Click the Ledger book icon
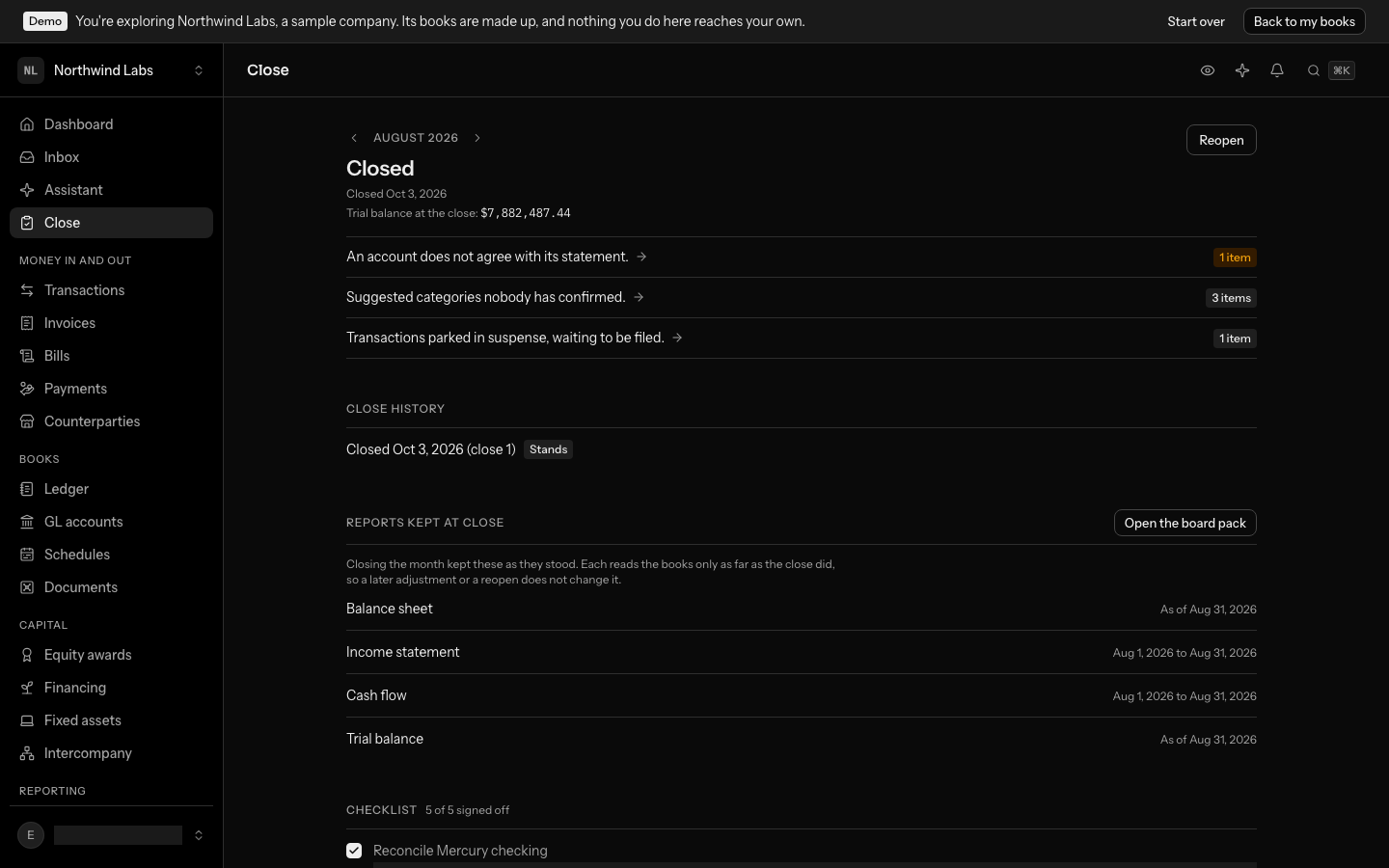The image size is (1389, 868). click(x=27, y=489)
